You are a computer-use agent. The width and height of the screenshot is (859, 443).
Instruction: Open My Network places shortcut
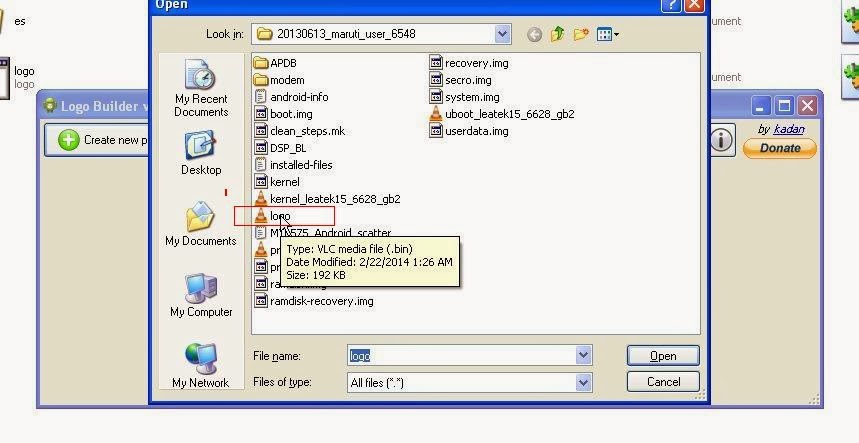[201, 366]
